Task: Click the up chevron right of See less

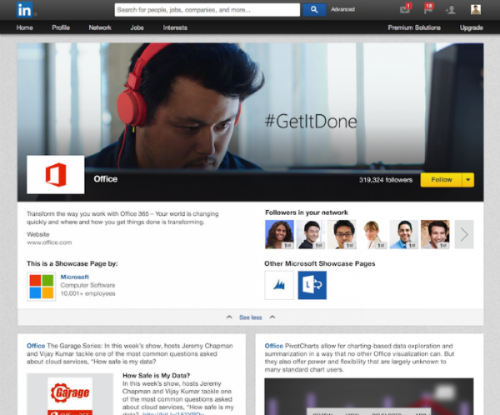Action: tap(272, 317)
